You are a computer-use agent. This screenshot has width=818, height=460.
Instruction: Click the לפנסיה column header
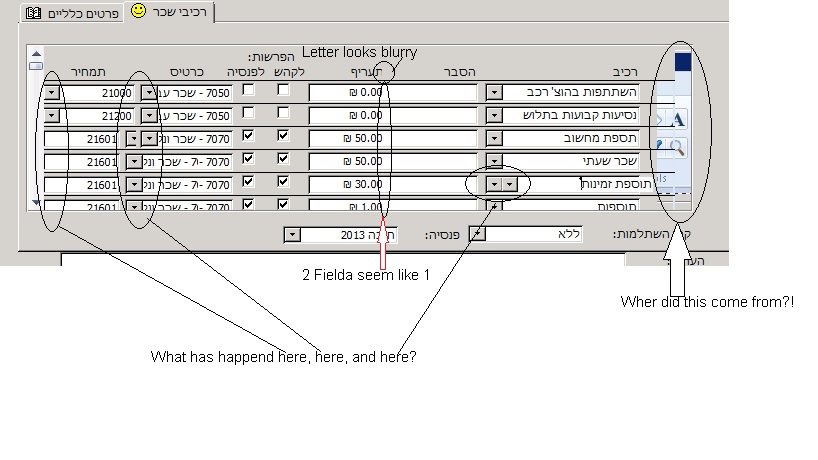pos(246,72)
